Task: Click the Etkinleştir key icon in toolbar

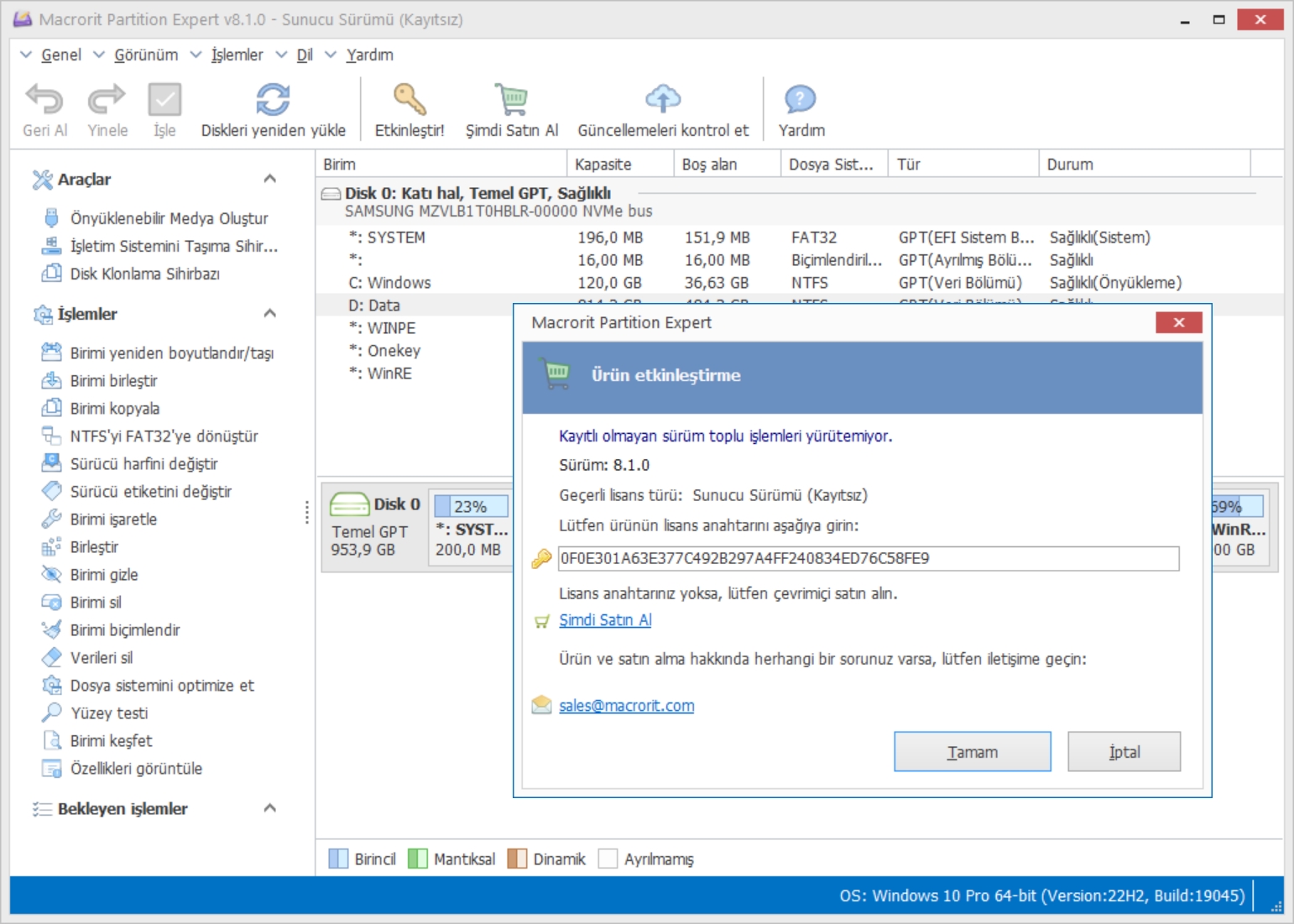Action: 410,99
